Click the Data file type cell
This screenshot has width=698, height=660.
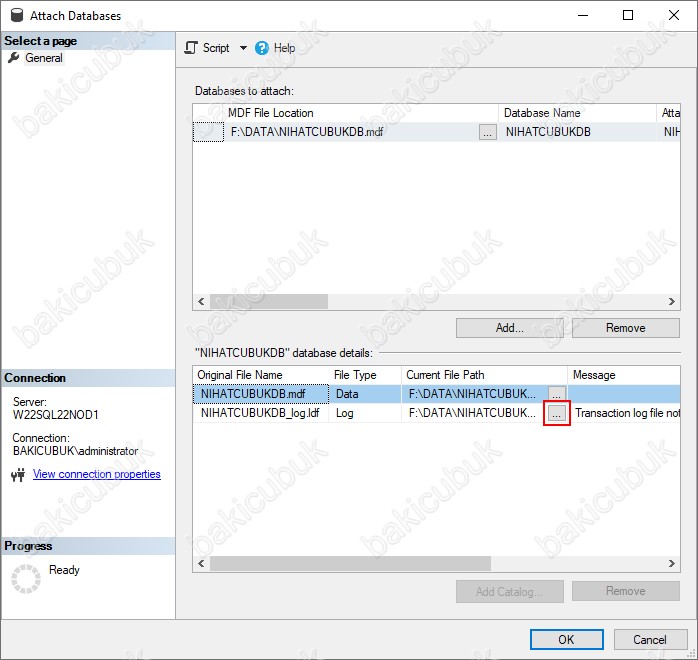[365, 394]
